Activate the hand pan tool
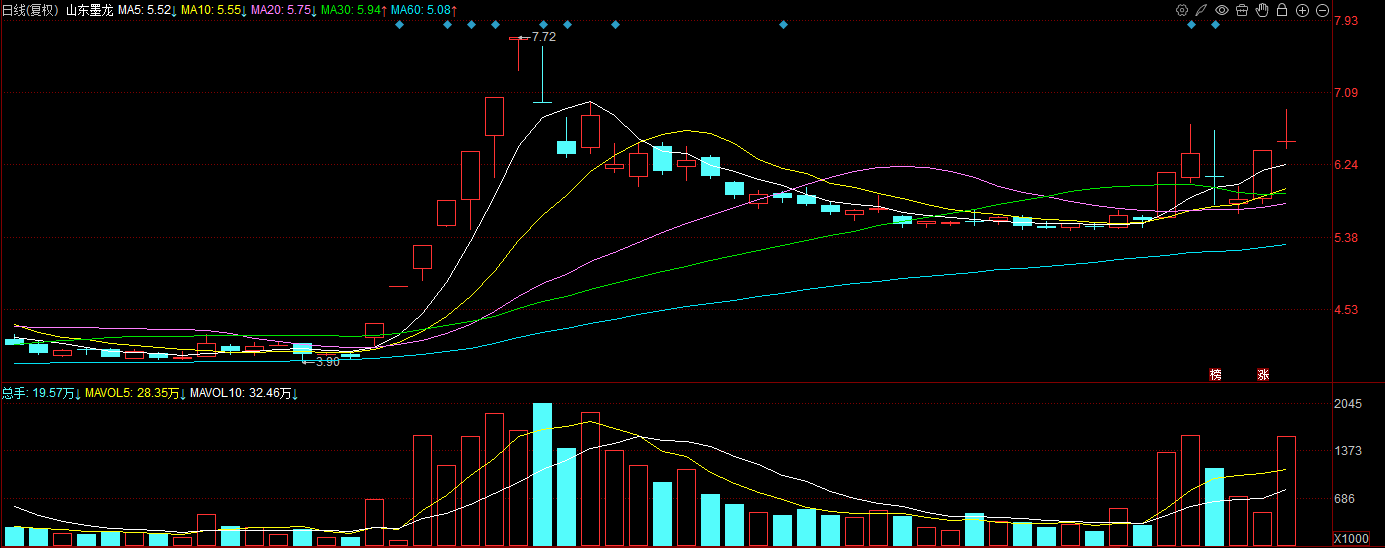1385x548 pixels. pyautogui.click(x=1262, y=10)
